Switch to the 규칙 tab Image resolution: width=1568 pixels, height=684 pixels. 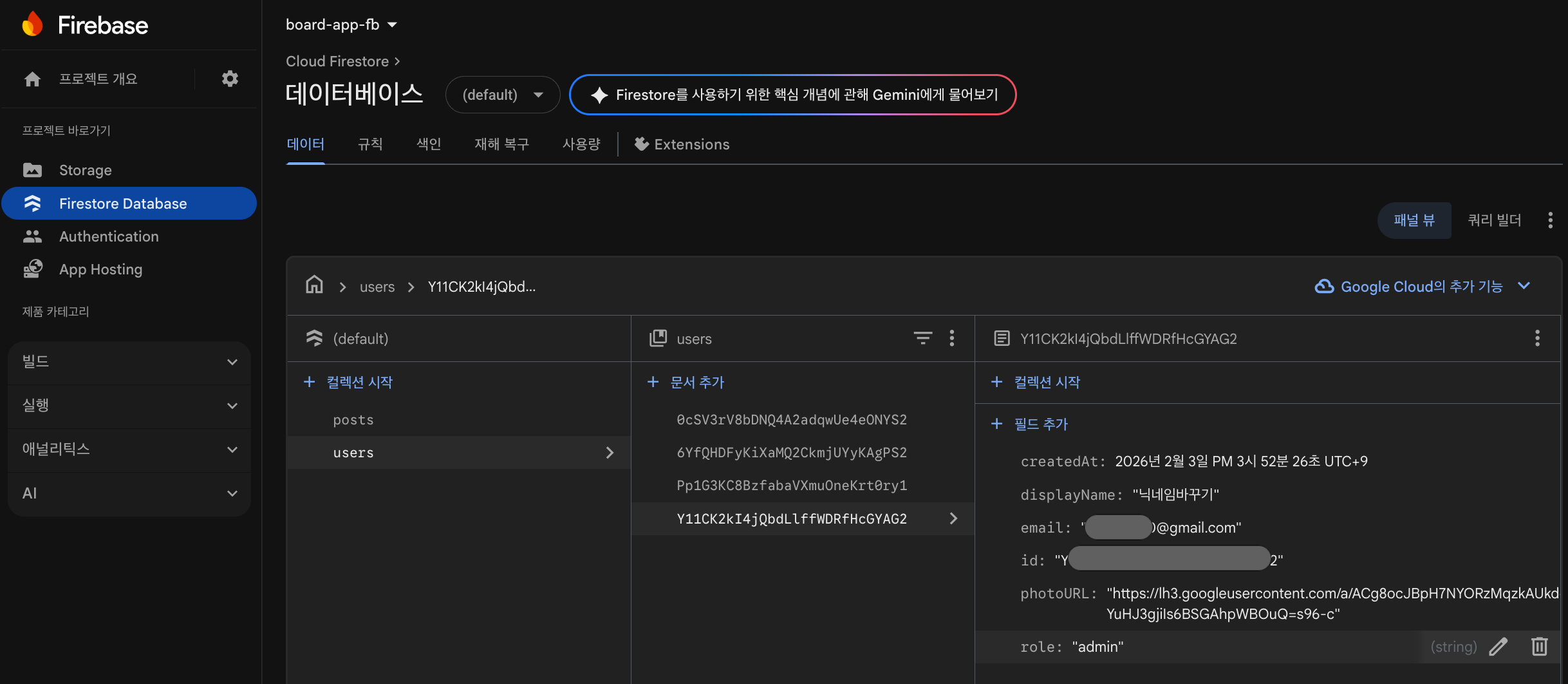click(x=370, y=144)
